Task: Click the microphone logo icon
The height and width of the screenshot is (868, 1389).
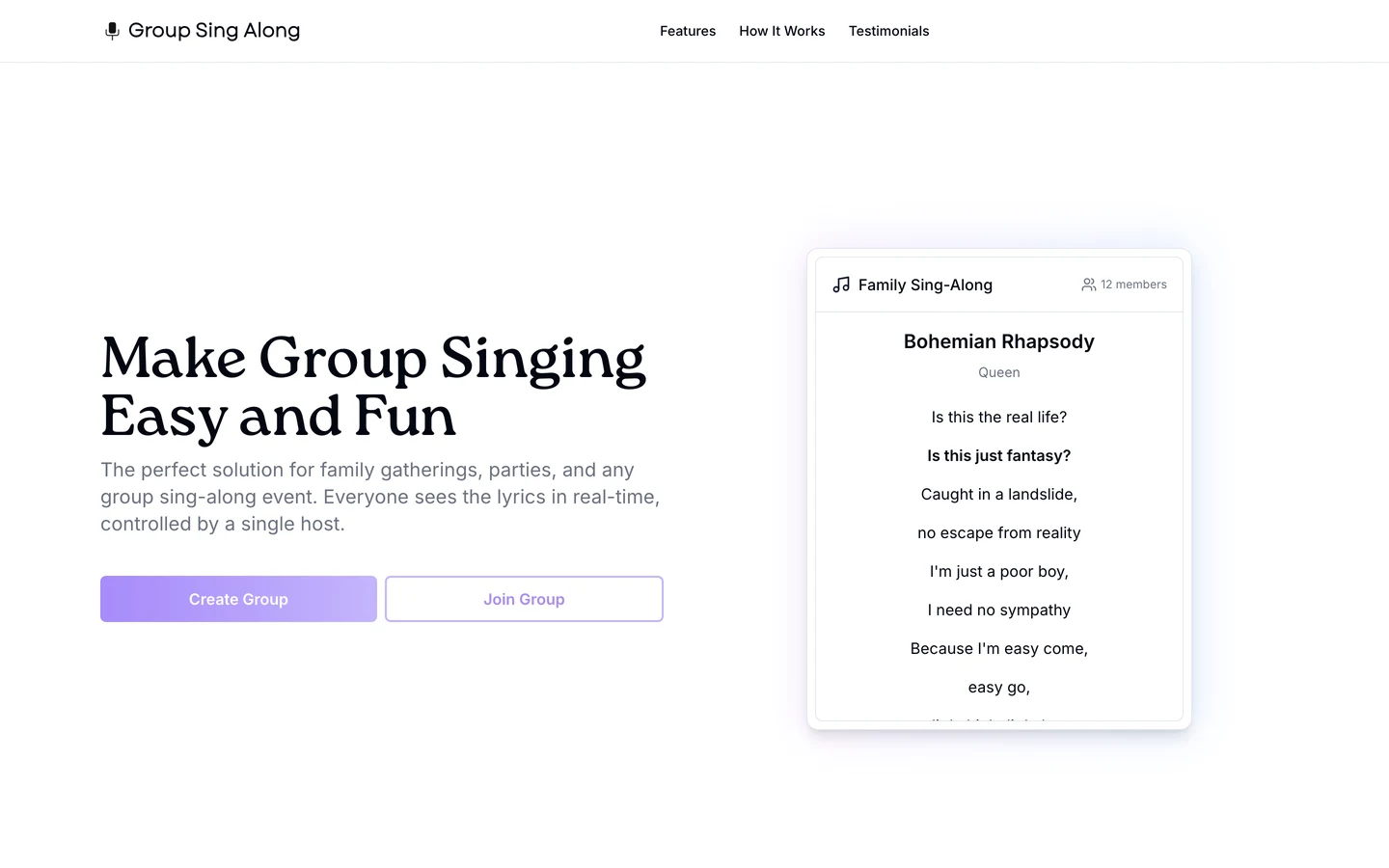Action: click(112, 31)
